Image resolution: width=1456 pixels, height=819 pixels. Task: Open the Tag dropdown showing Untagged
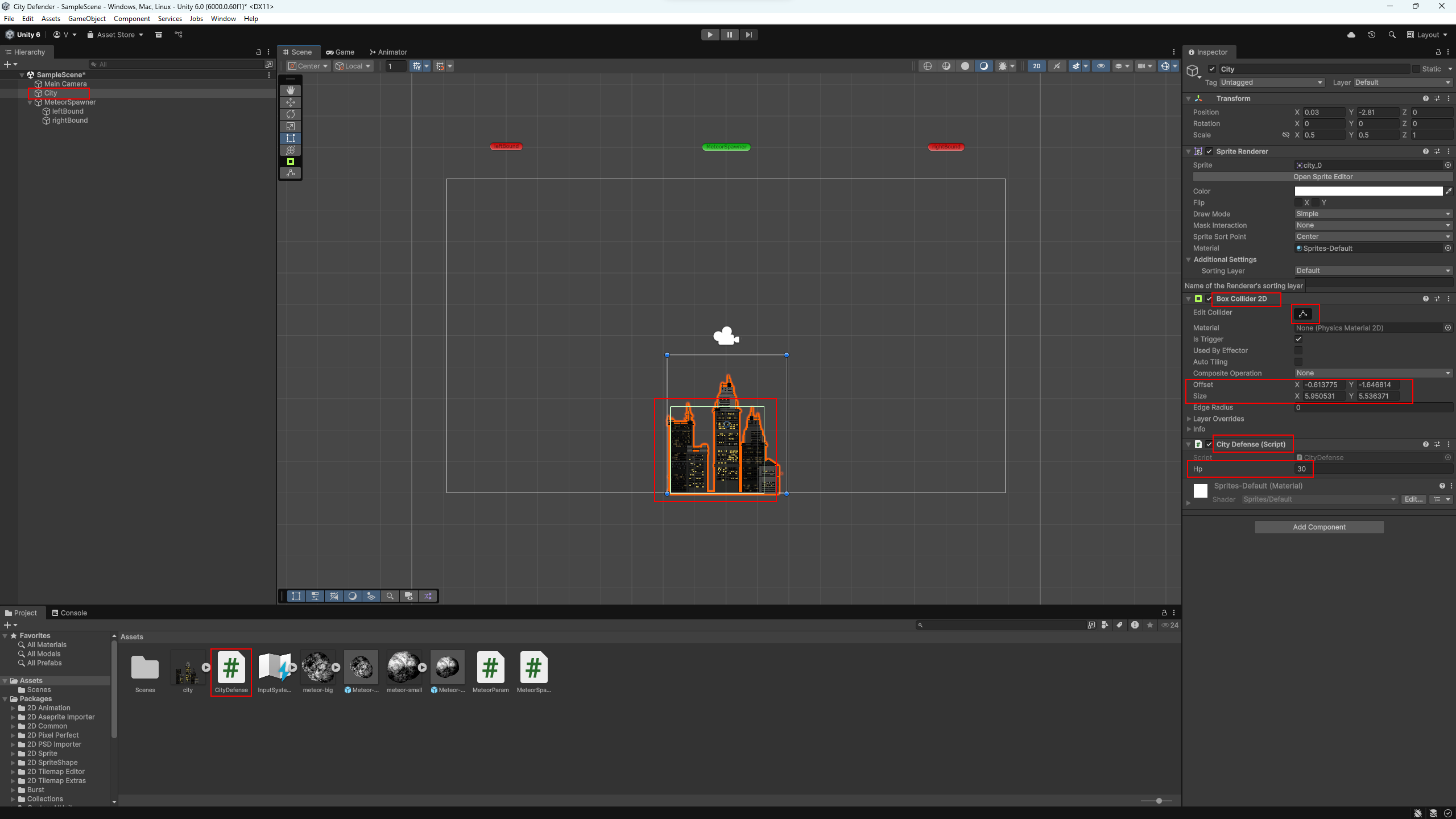(x=1271, y=82)
